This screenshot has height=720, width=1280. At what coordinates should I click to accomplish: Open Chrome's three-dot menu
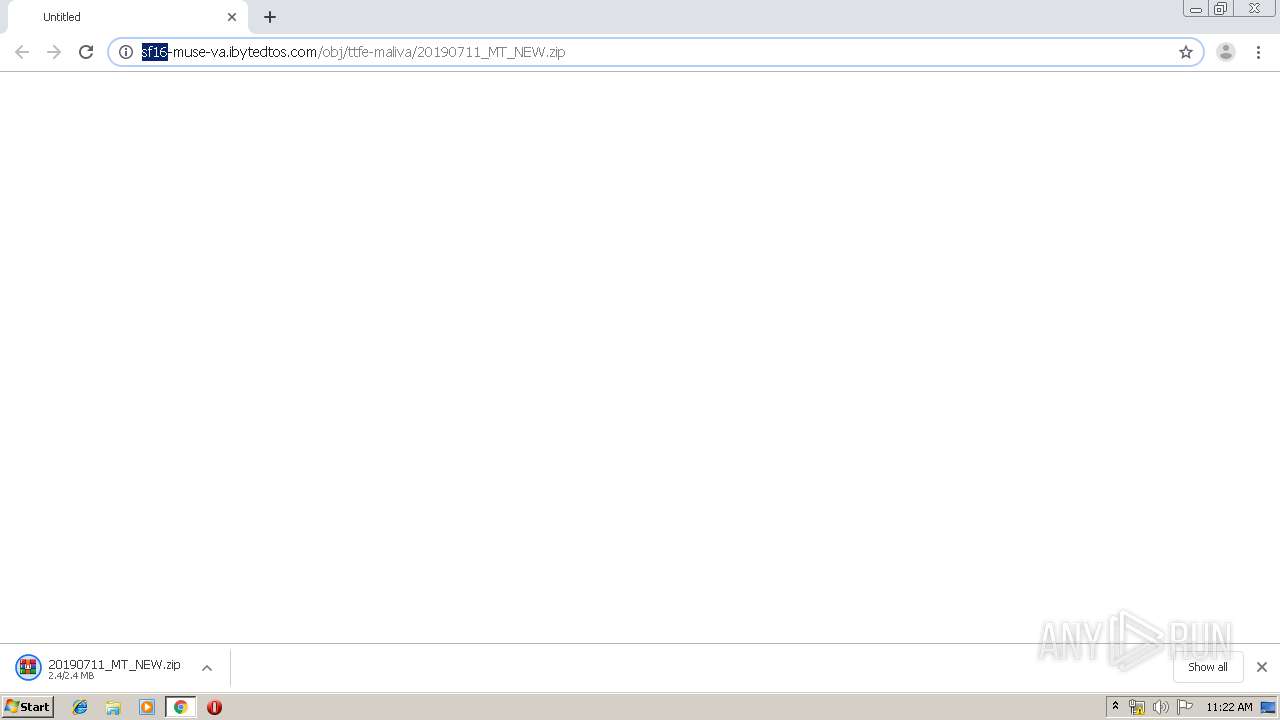click(x=1259, y=52)
